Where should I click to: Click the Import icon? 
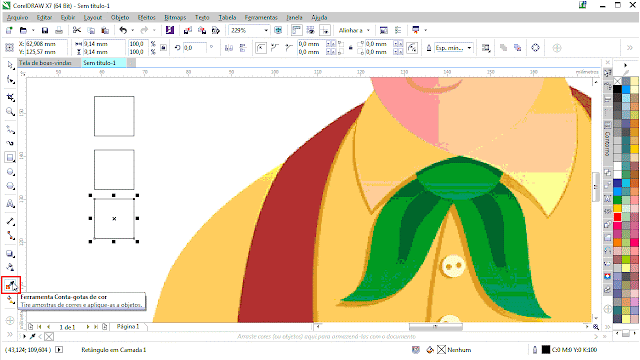coord(188,30)
